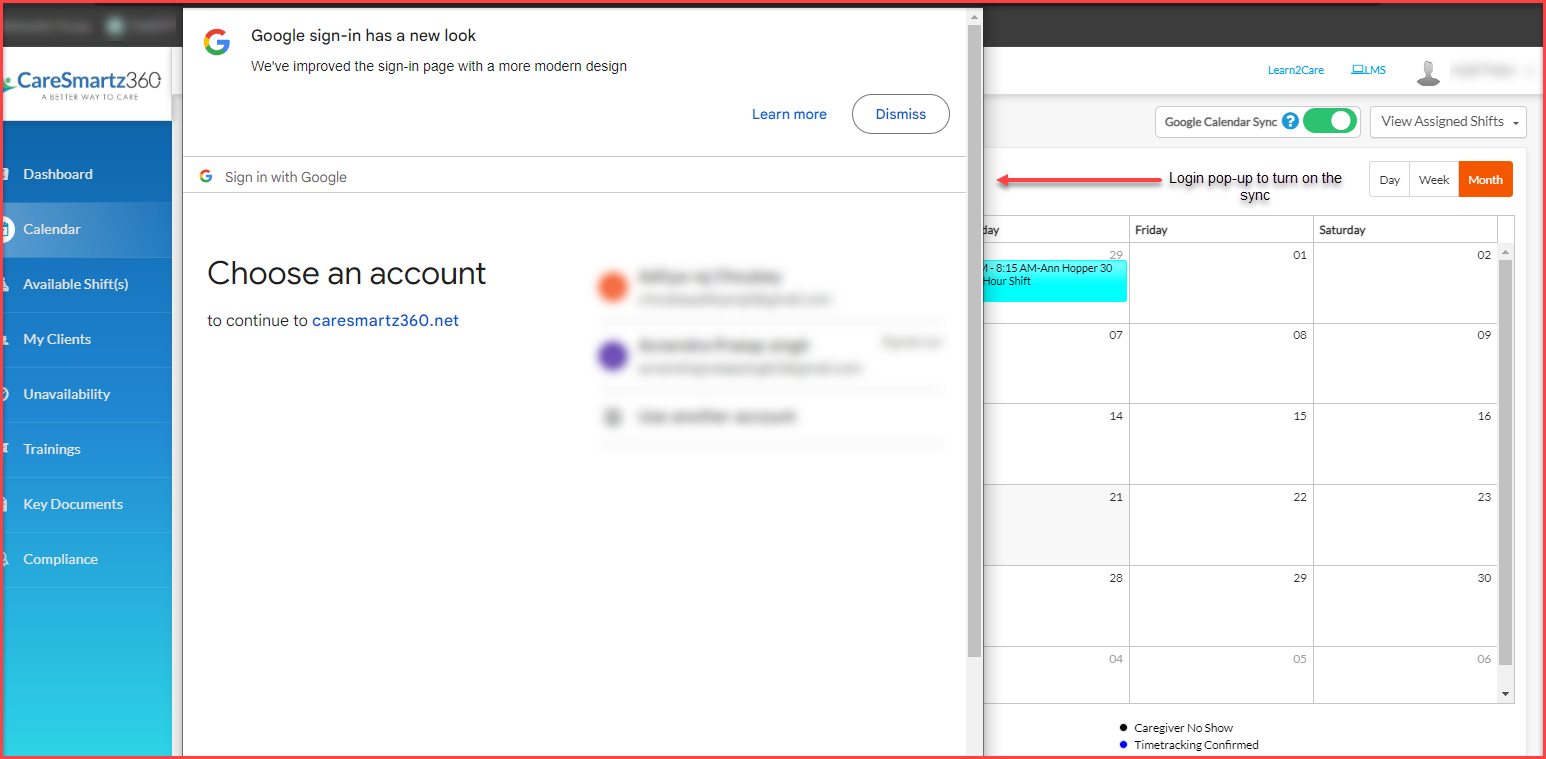The width and height of the screenshot is (1546, 759).
Task: Click the Learn more link
Action: 789,114
